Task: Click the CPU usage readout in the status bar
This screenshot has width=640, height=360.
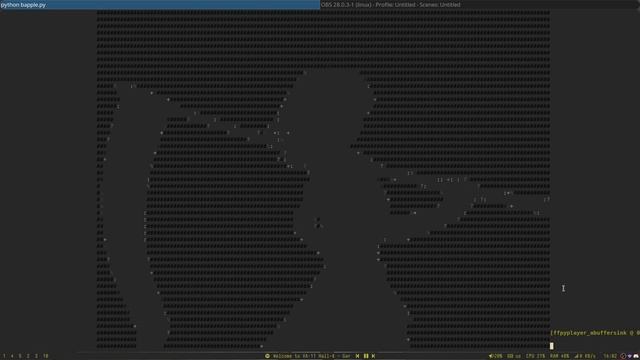Action: pos(535,356)
